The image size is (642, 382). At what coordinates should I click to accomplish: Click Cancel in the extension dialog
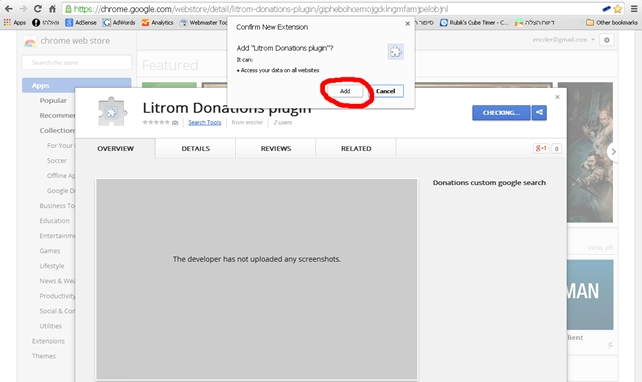(386, 91)
